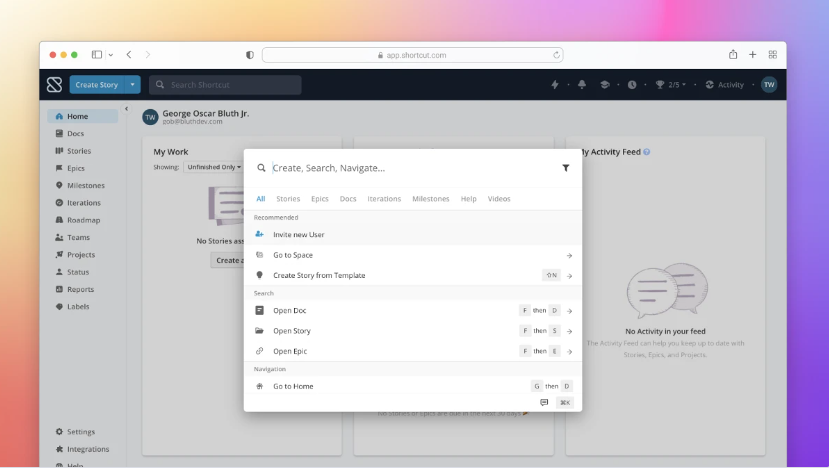Click the ⌘K shortcut badge in palette

pyautogui.click(x=565, y=402)
